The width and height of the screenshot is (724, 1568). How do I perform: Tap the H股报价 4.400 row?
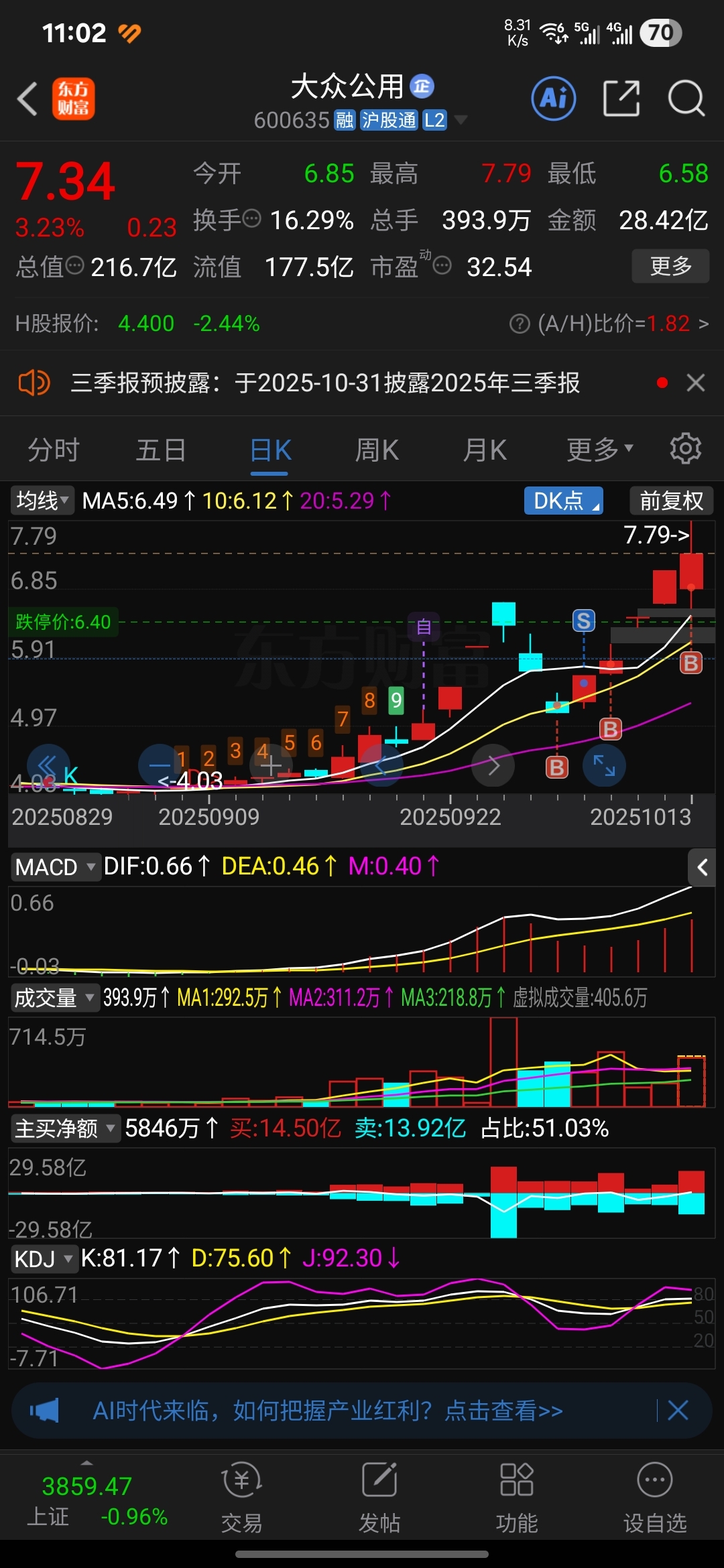(137, 324)
